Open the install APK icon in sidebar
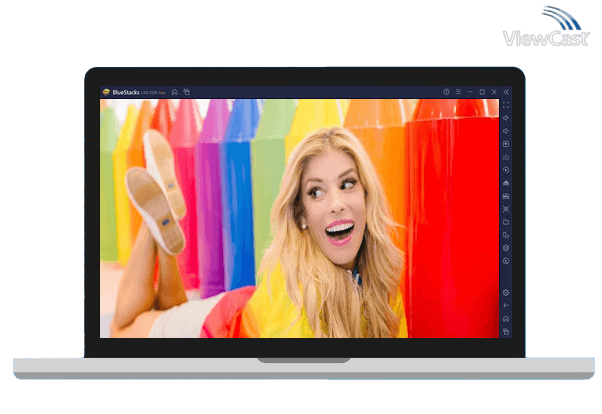This screenshot has height=414, width=602. click(506, 196)
